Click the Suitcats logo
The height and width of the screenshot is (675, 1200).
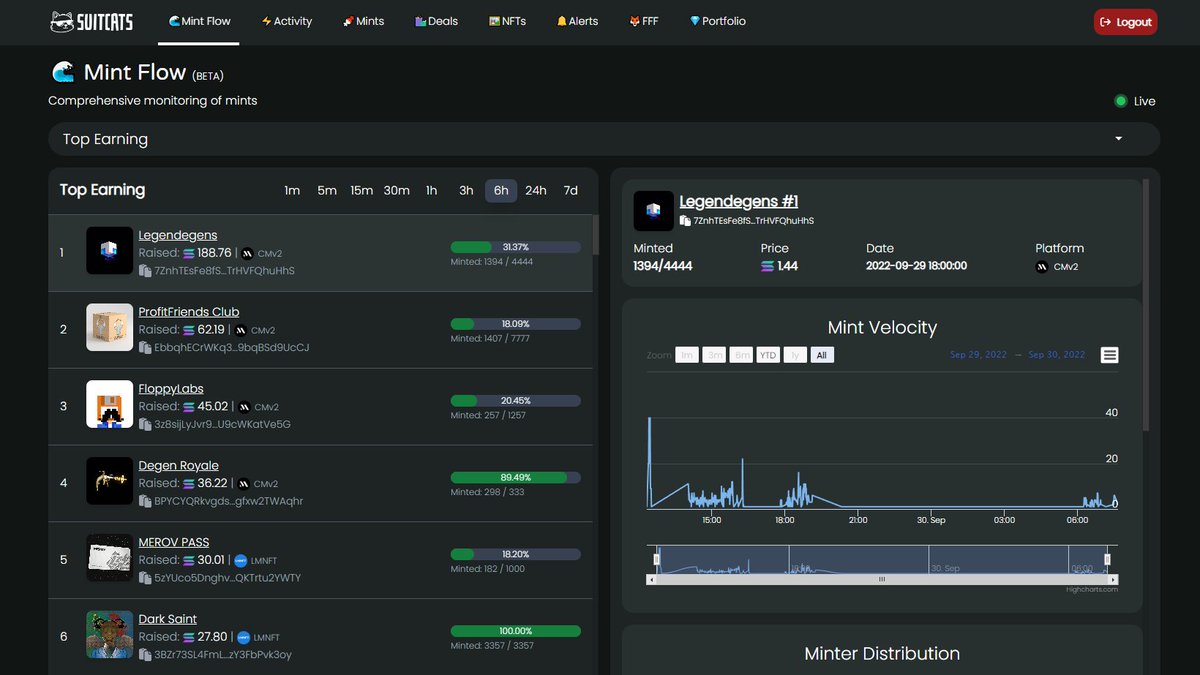tap(90, 21)
